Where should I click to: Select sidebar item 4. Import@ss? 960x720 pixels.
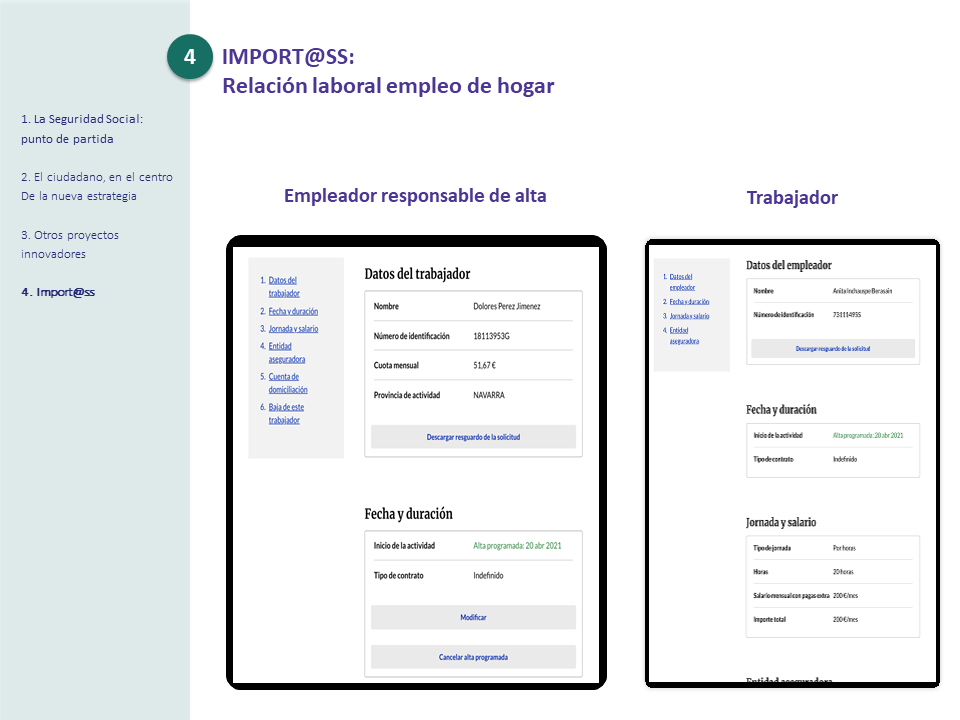[58, 292]
